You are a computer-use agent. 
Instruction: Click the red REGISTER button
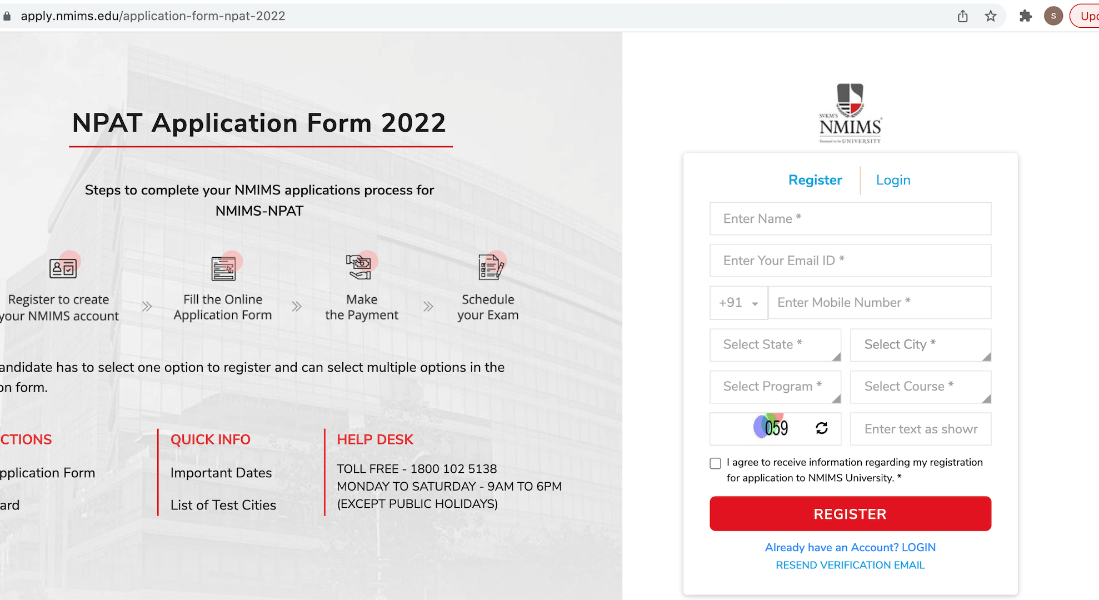click(x=850, y=514)
